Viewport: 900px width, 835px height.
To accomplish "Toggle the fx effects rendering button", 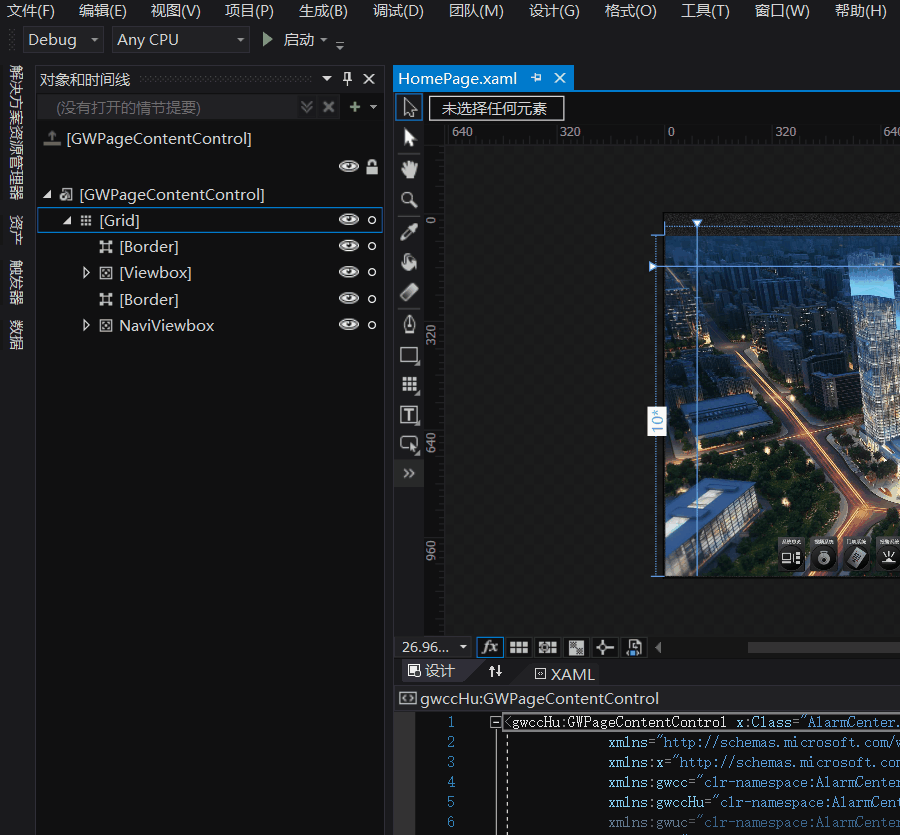I will coord(490,647).
